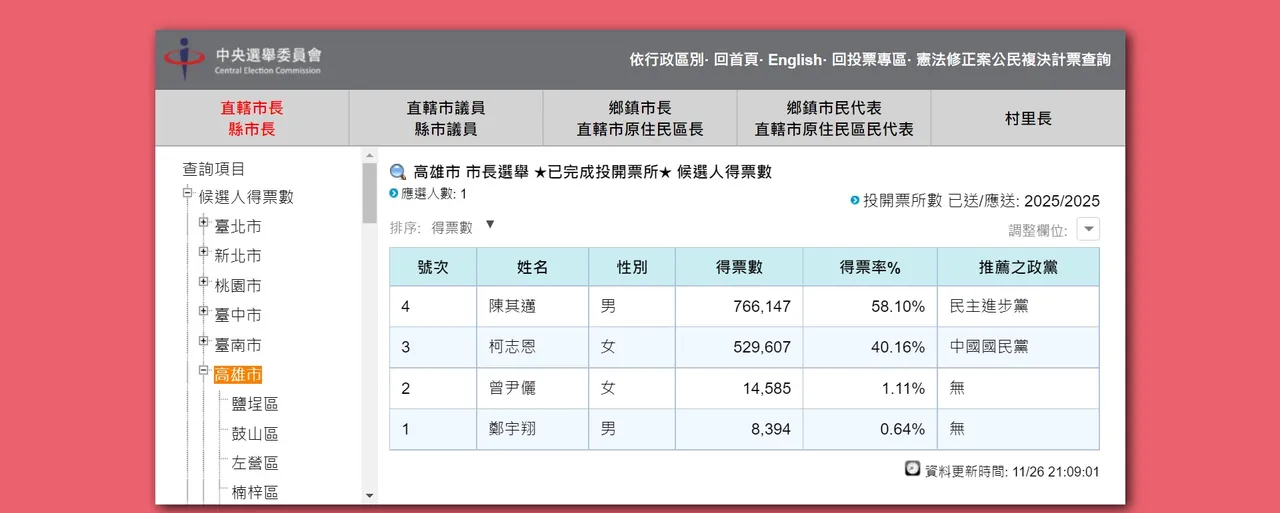Expand the 臺中市 tree node
This screenshot has width=1280, height=513.
[203, 311]
